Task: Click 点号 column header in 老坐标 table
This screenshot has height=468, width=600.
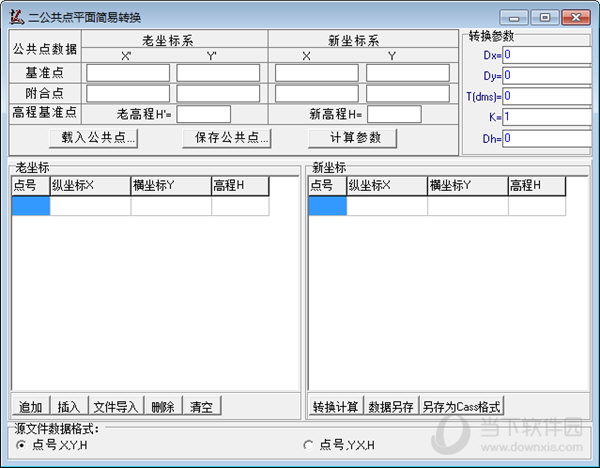Action: click(31, 186)
